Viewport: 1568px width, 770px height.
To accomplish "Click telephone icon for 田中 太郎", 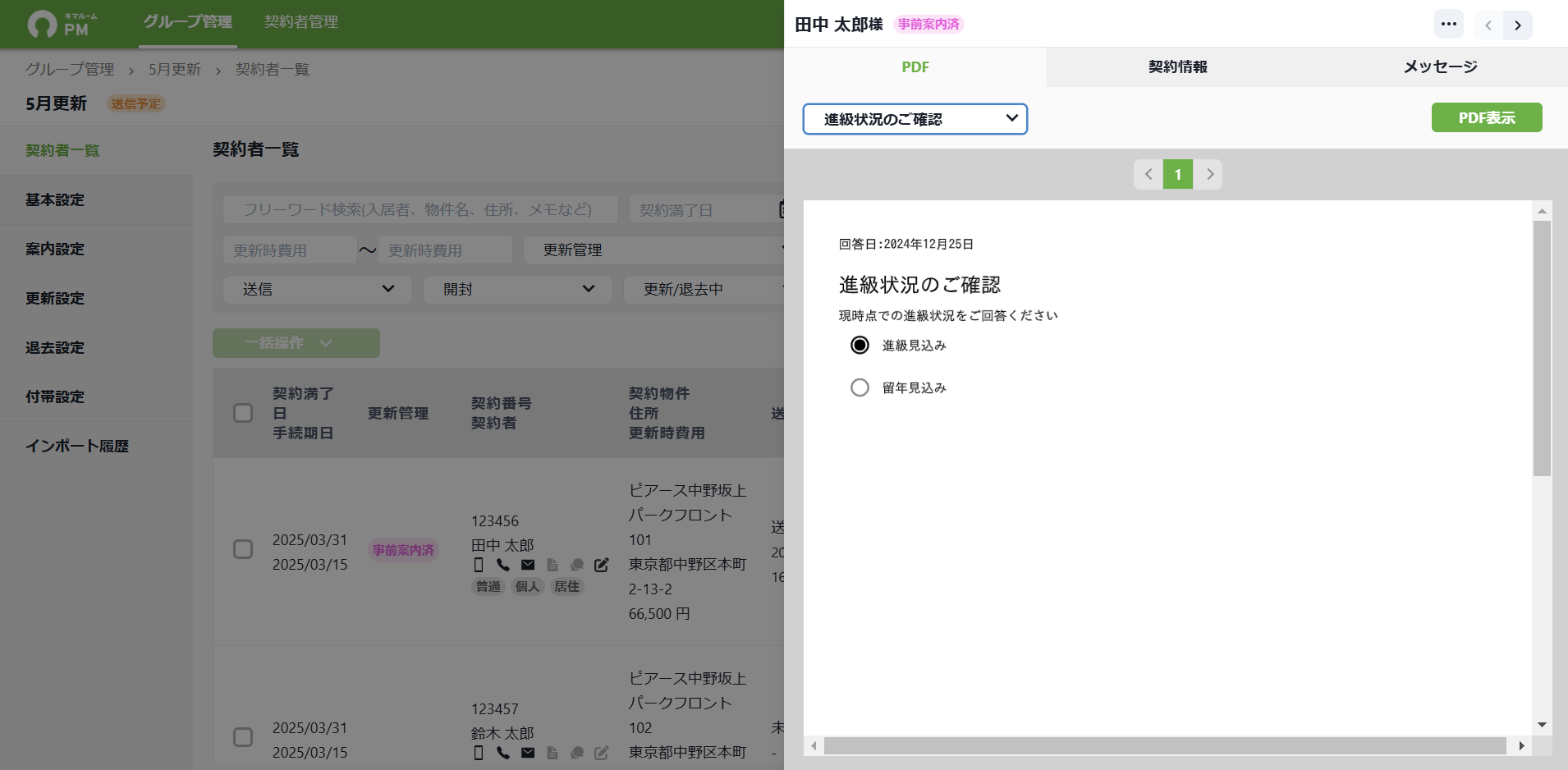I will (503, 565).
